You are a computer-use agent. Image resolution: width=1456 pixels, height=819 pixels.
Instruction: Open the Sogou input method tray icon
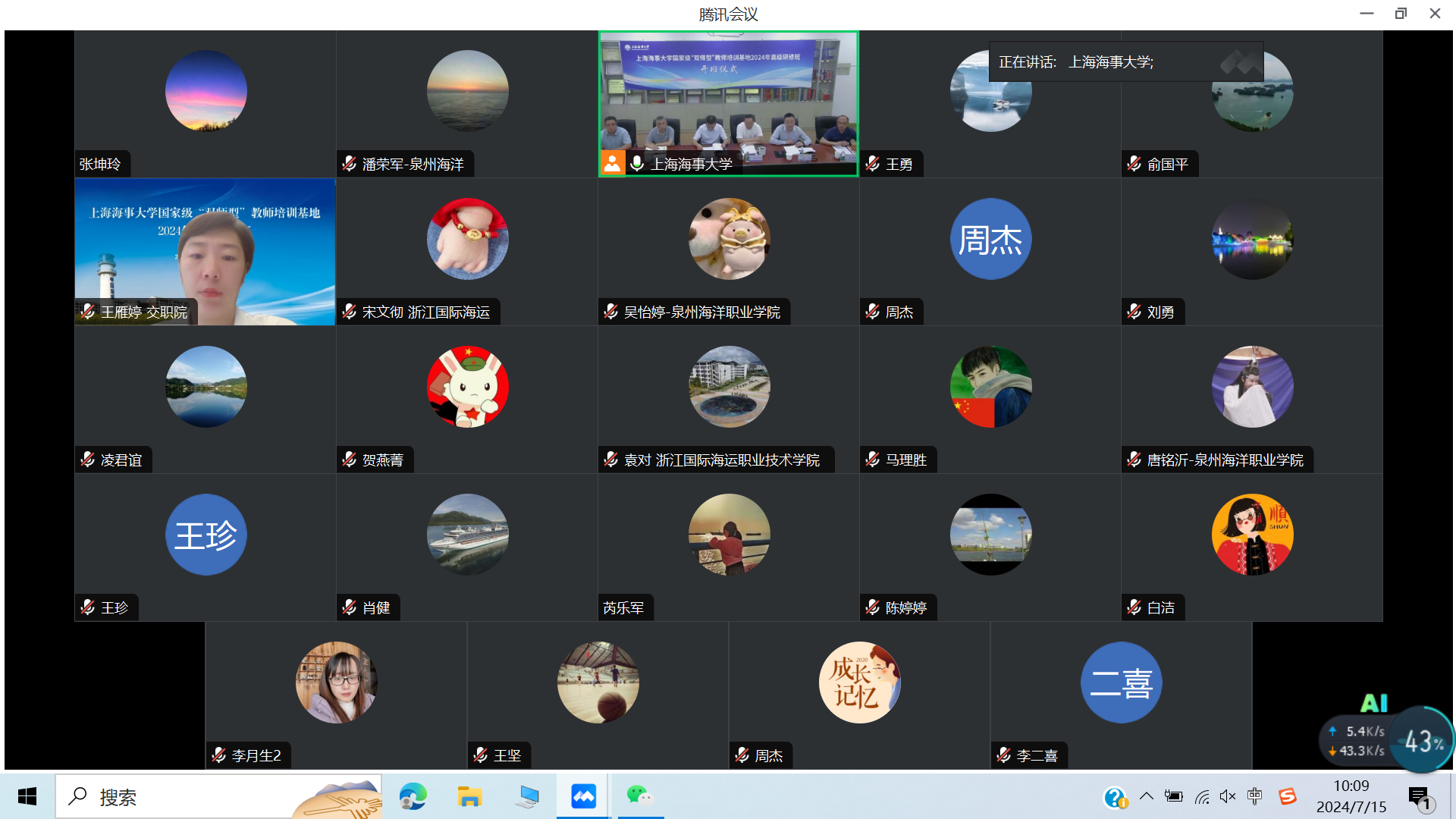(1287, 796)
